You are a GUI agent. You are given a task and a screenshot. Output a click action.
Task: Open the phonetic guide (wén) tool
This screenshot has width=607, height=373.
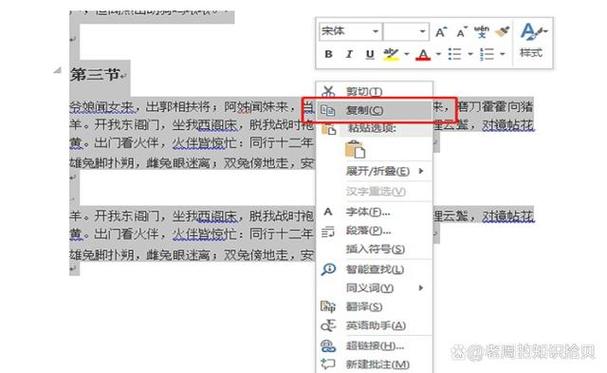point(481,32)
